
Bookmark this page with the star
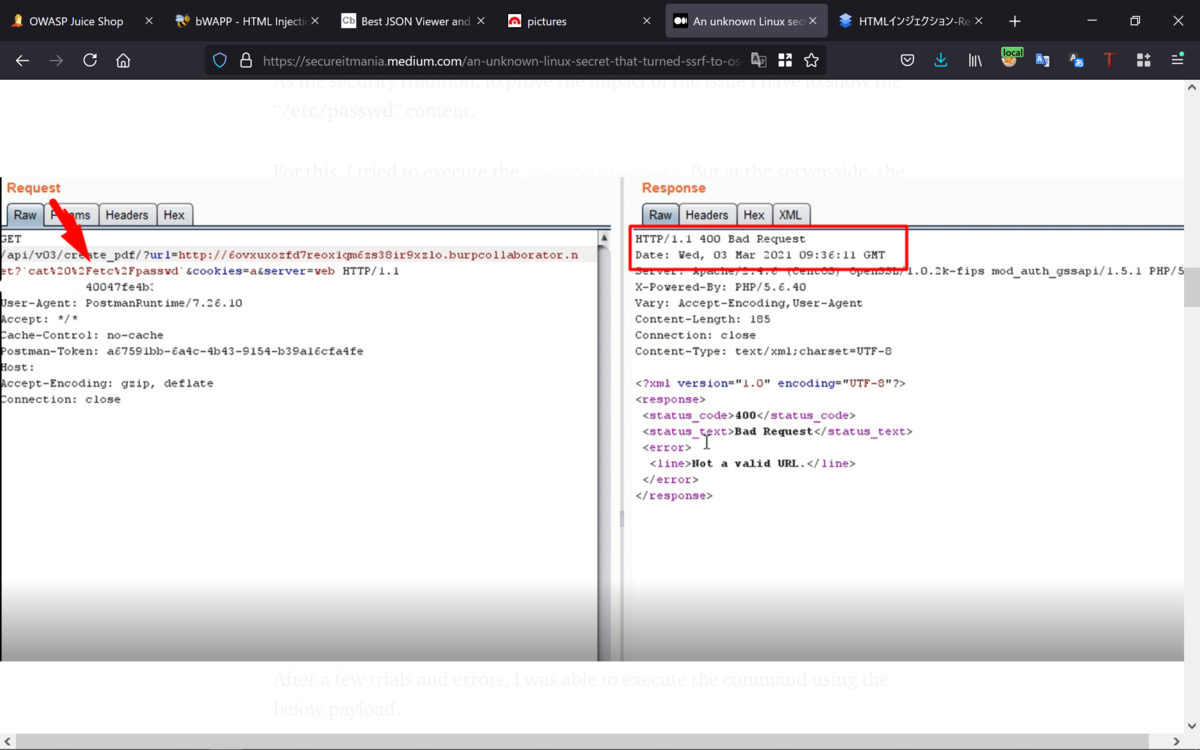[x=811, y=61]
